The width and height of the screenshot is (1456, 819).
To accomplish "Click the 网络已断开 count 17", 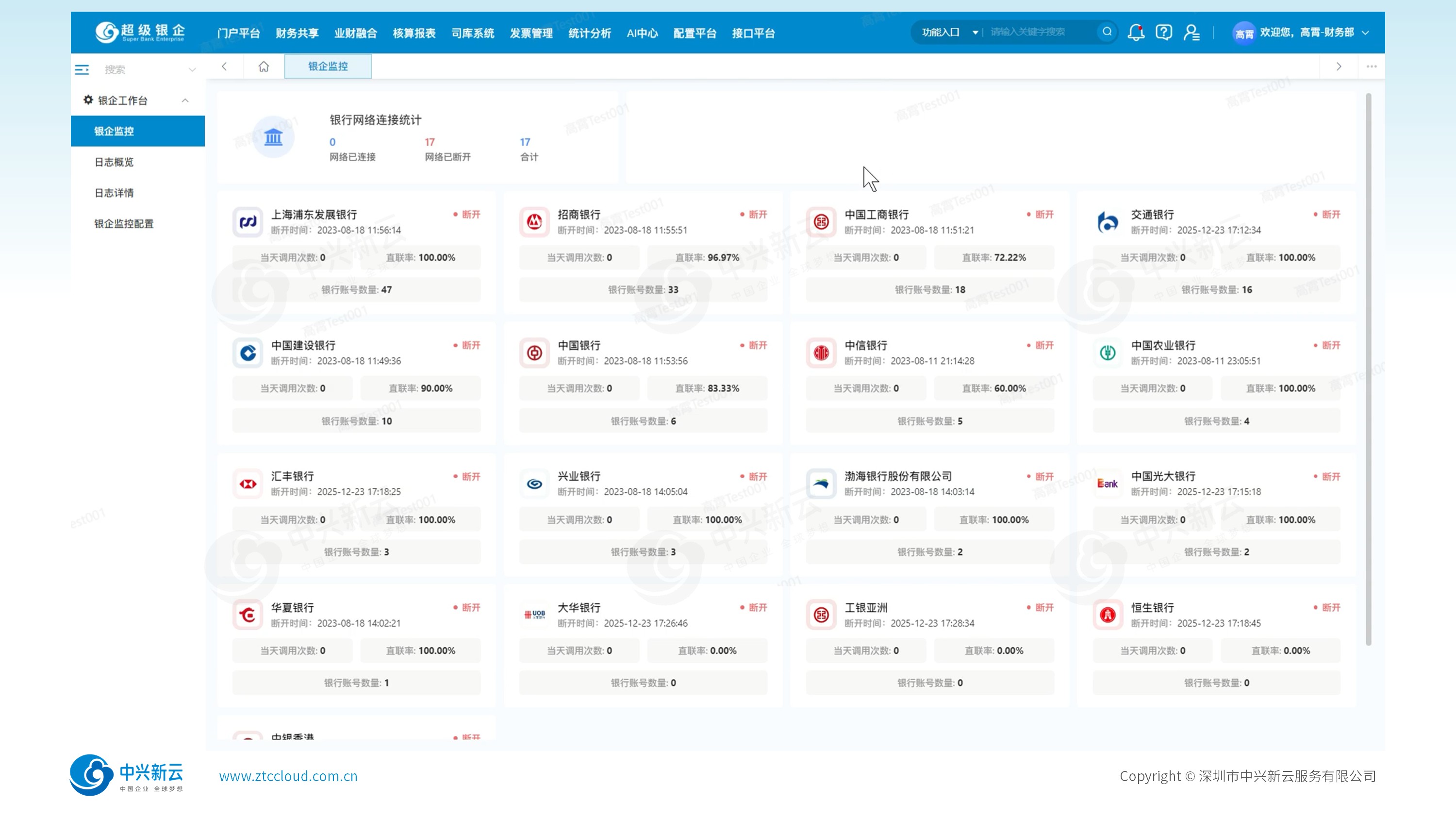I will tap(430, 142).
